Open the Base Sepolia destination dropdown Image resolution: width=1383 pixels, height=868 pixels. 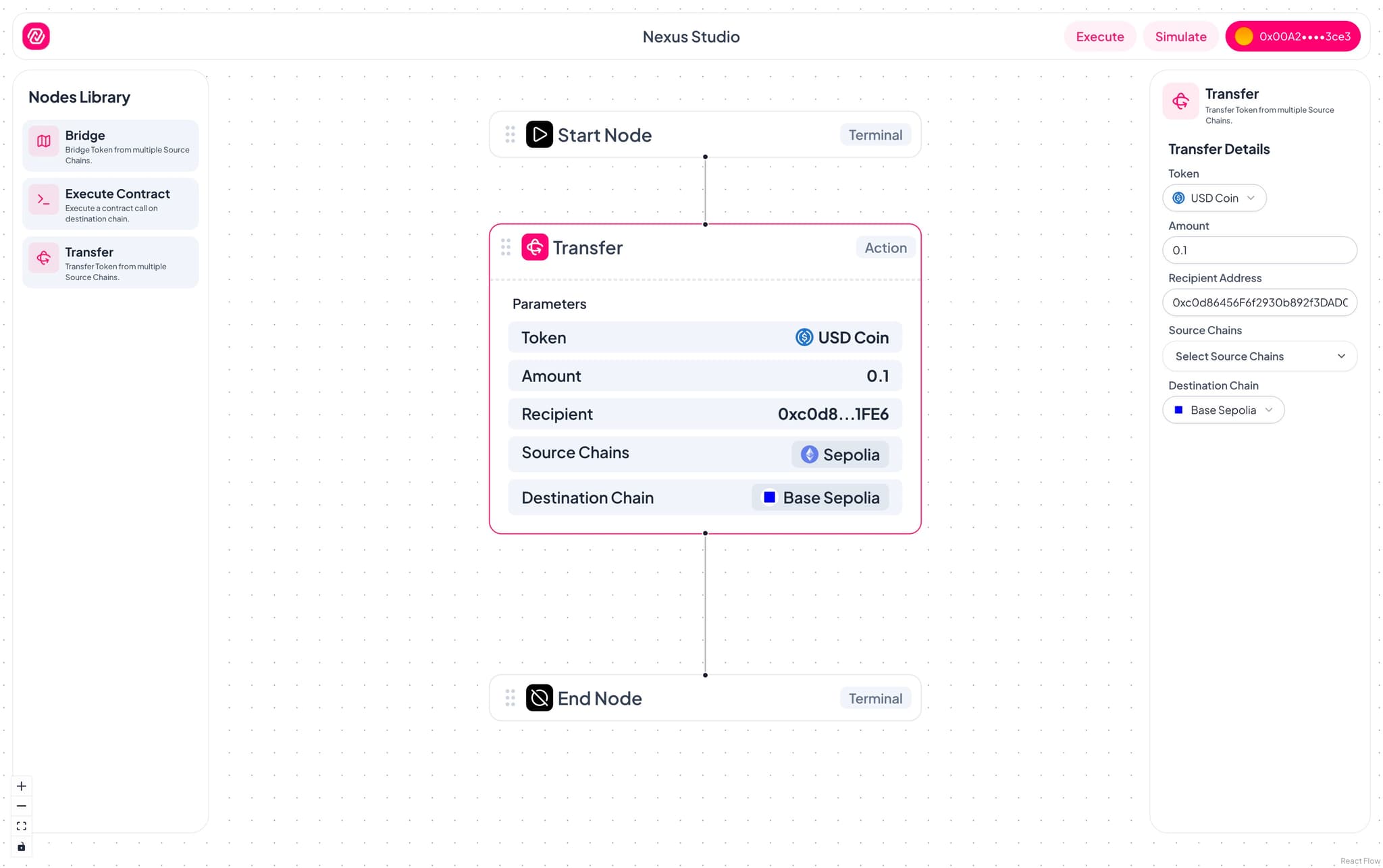click(x=1223, y=410)
